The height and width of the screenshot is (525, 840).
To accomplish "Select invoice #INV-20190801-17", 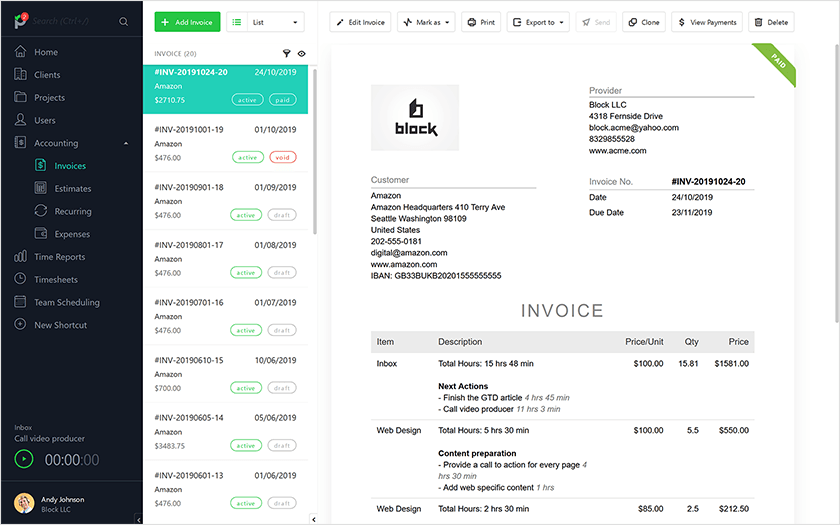I will [226, 259].
